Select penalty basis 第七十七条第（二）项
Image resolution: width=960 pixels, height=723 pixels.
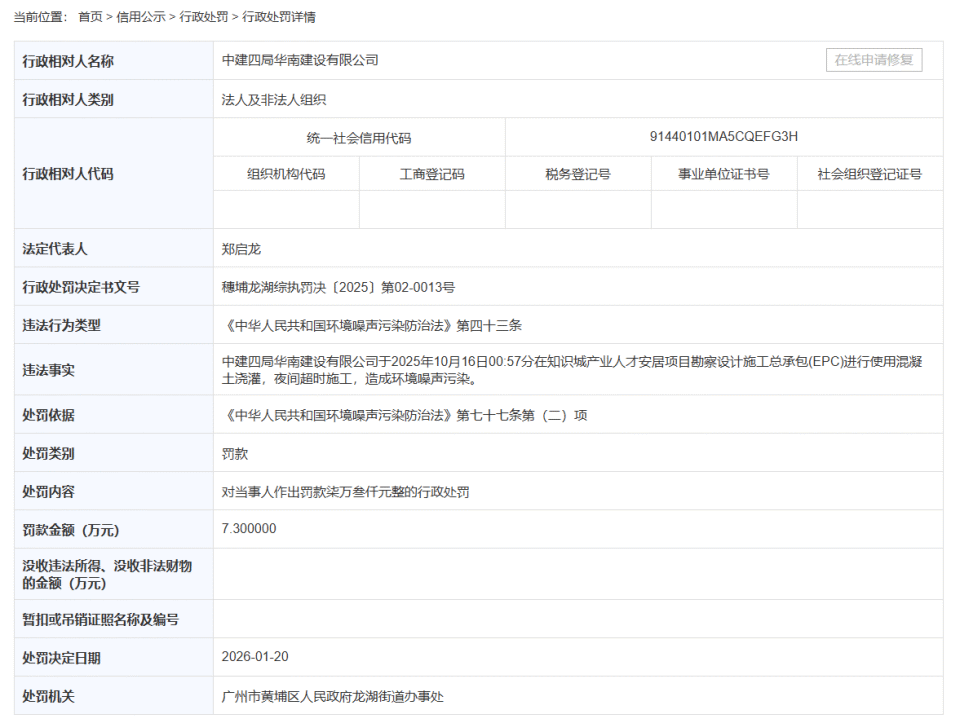(522, 415)
